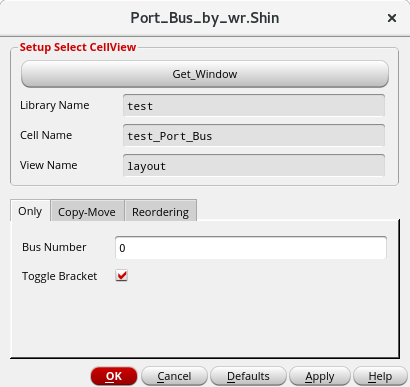Click the dialog title Port_Bus_by_wr.Shin
The height and width of the screenshot is (387, 410).
tap(205, 18)
